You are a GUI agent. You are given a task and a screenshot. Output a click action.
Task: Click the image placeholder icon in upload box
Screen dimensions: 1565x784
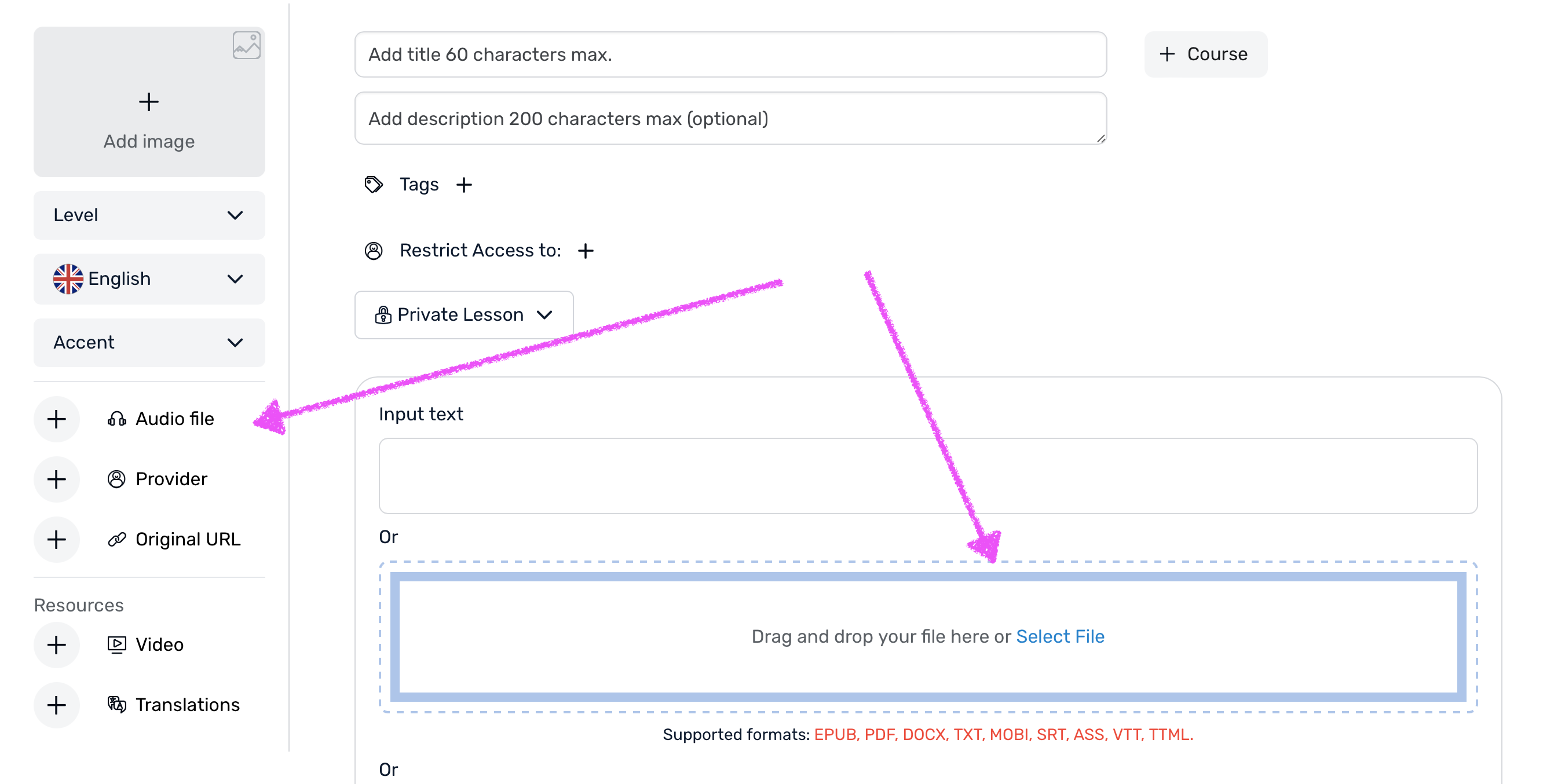click(x=247, y=46)
